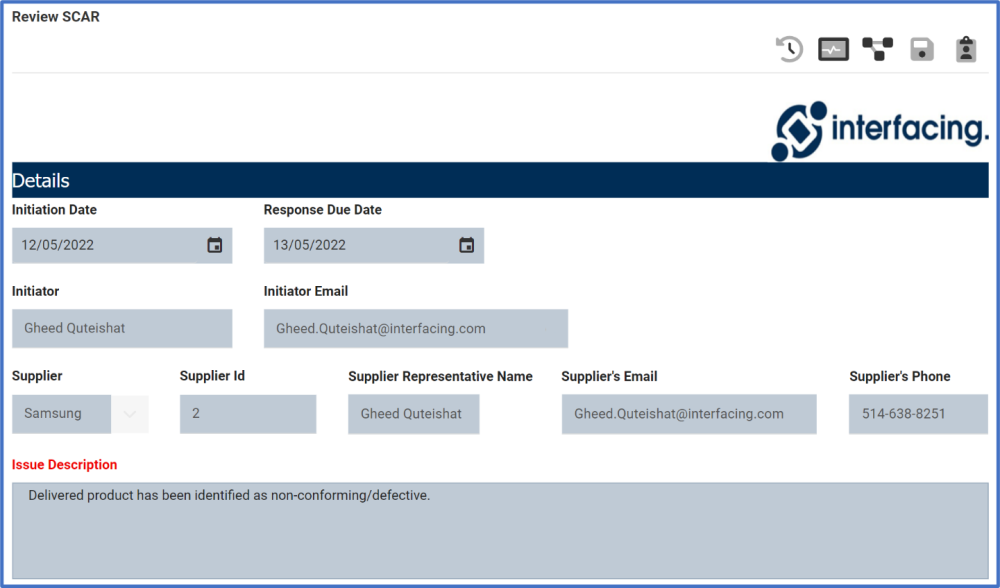Click the save disk icon
1000x588 pixels.
pos(922,49)
